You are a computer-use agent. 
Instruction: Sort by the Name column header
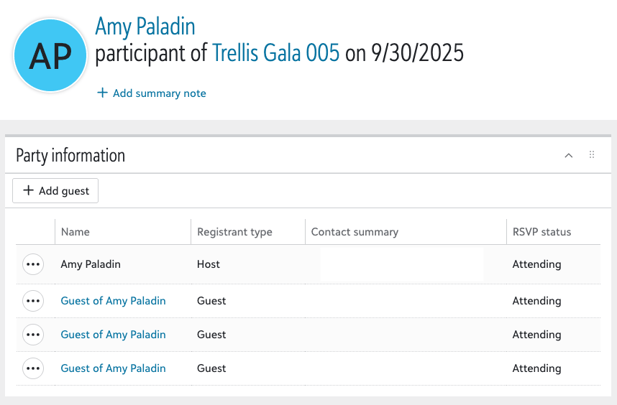(75, 232)
